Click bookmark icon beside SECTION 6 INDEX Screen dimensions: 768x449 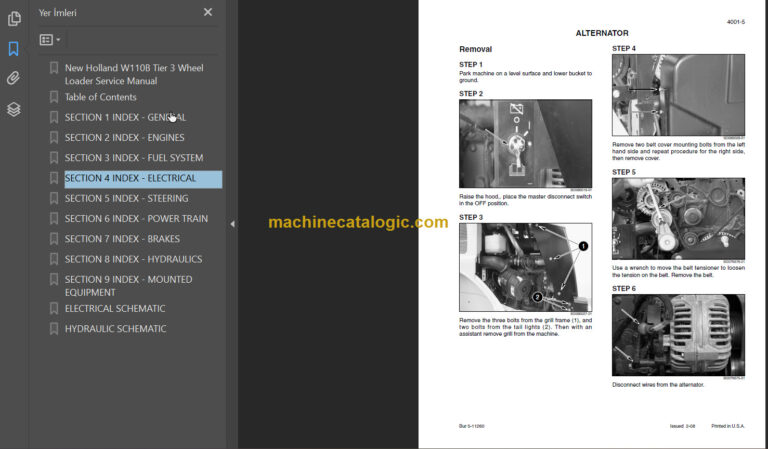pos(54,218)
